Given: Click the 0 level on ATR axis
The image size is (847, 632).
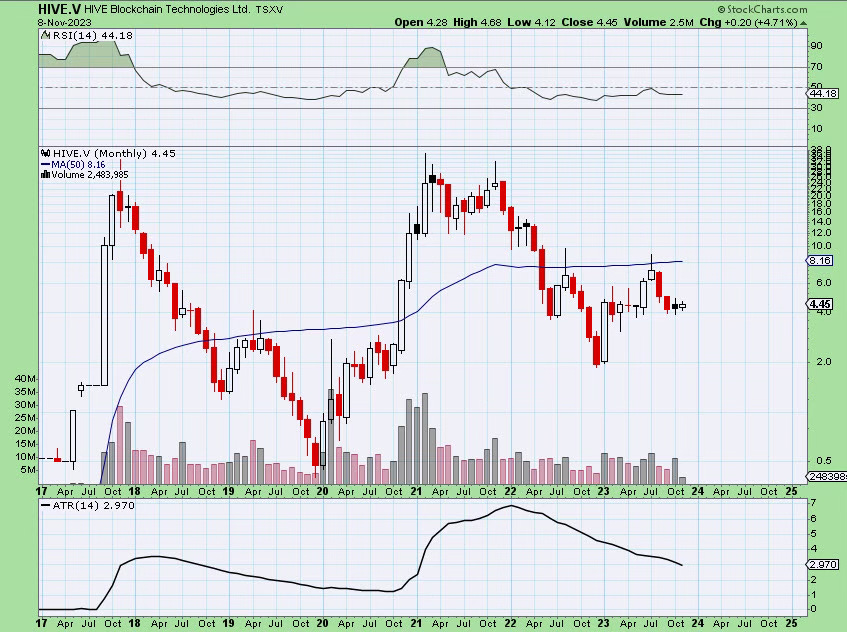Looking at the screenshot, I should (x=814, y=609).
